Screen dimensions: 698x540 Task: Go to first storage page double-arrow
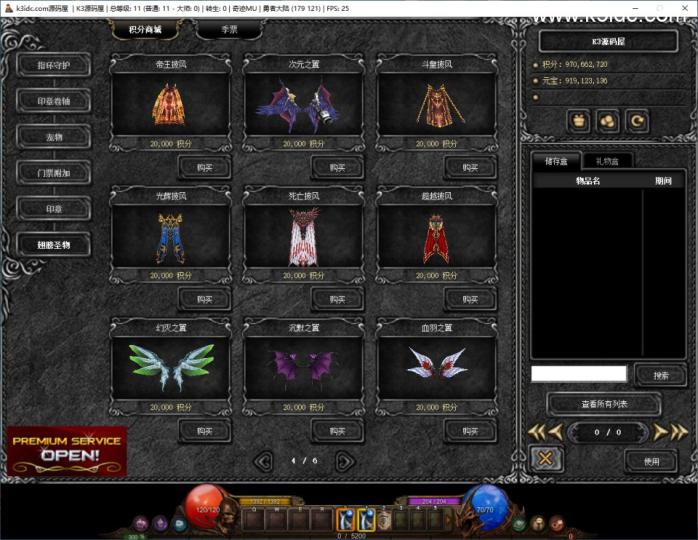point(537,431)
